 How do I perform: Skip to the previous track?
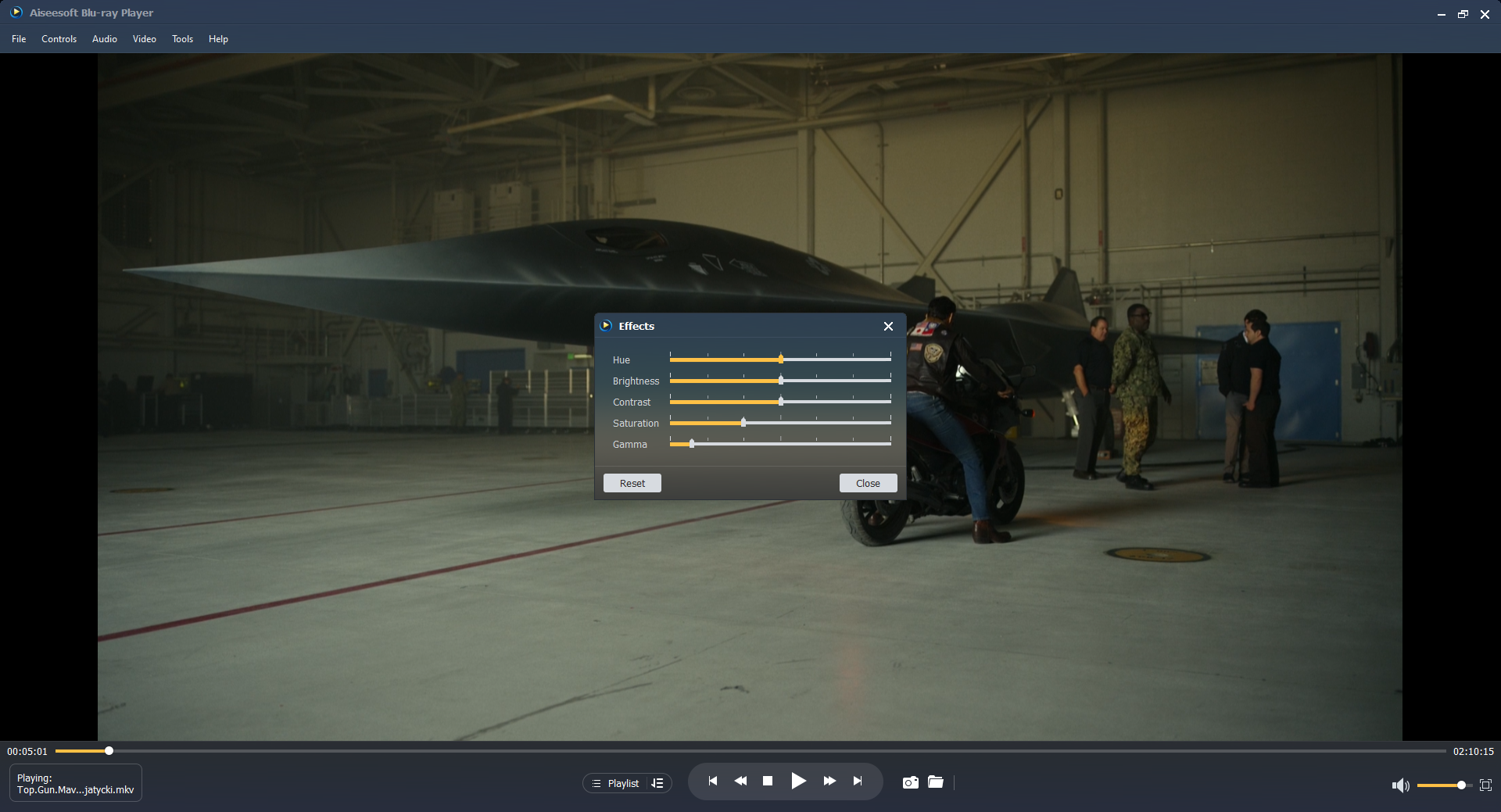712,781
